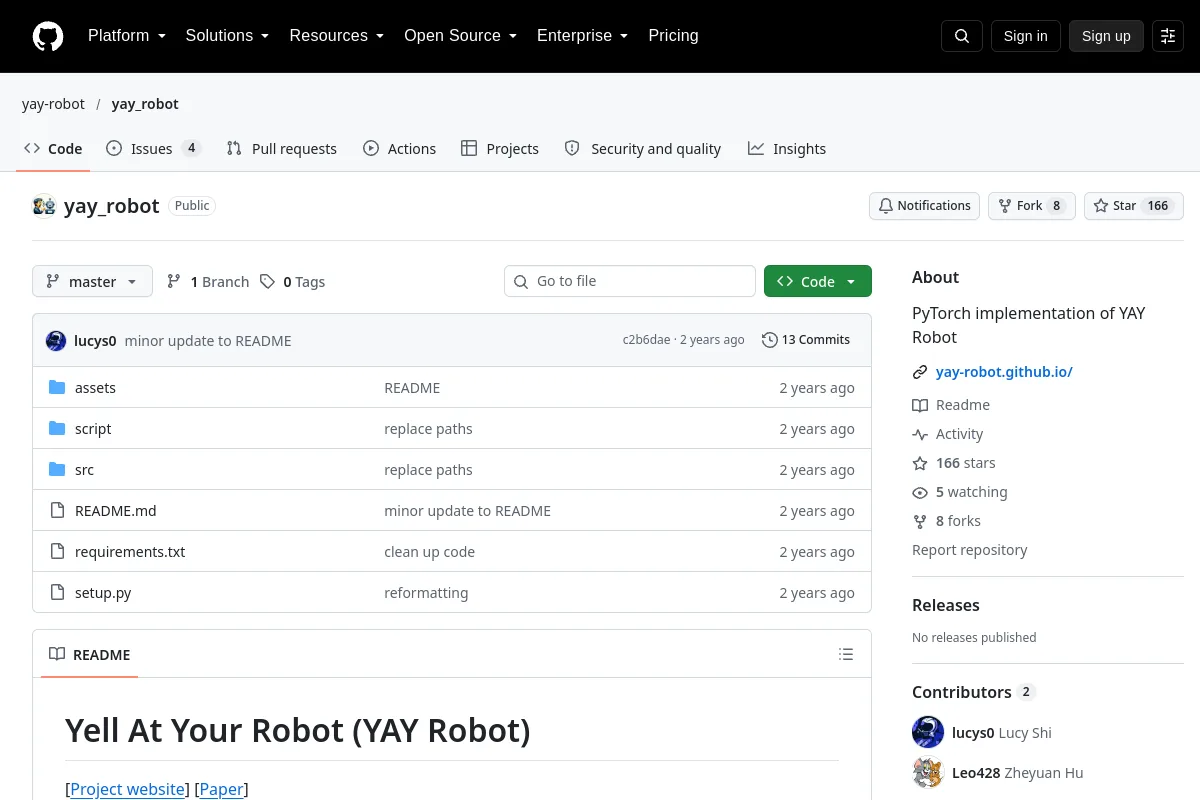Visit yay-robot.github.io website link
The height and width of the screenshot is (800, 1200).
point(1004,372)
